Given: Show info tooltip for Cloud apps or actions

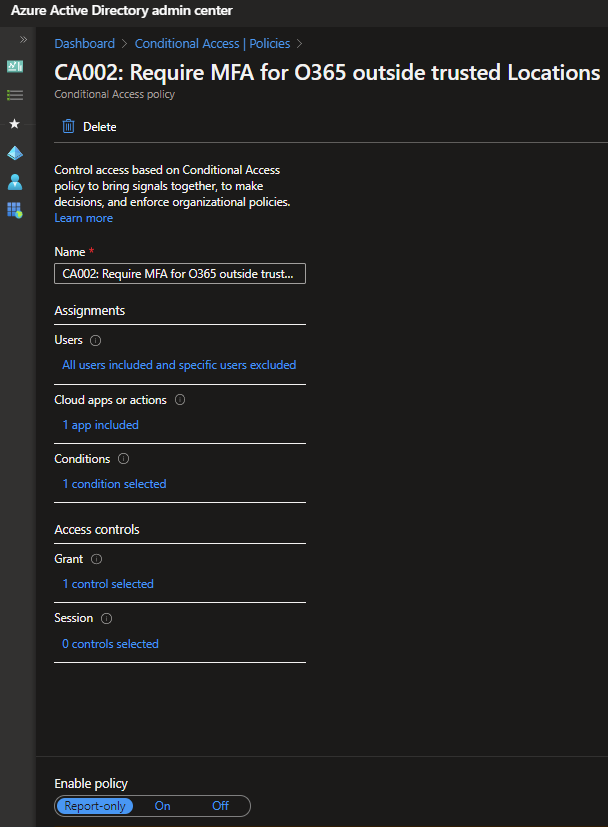Looking at the screenshot, I should pos(180,400).
